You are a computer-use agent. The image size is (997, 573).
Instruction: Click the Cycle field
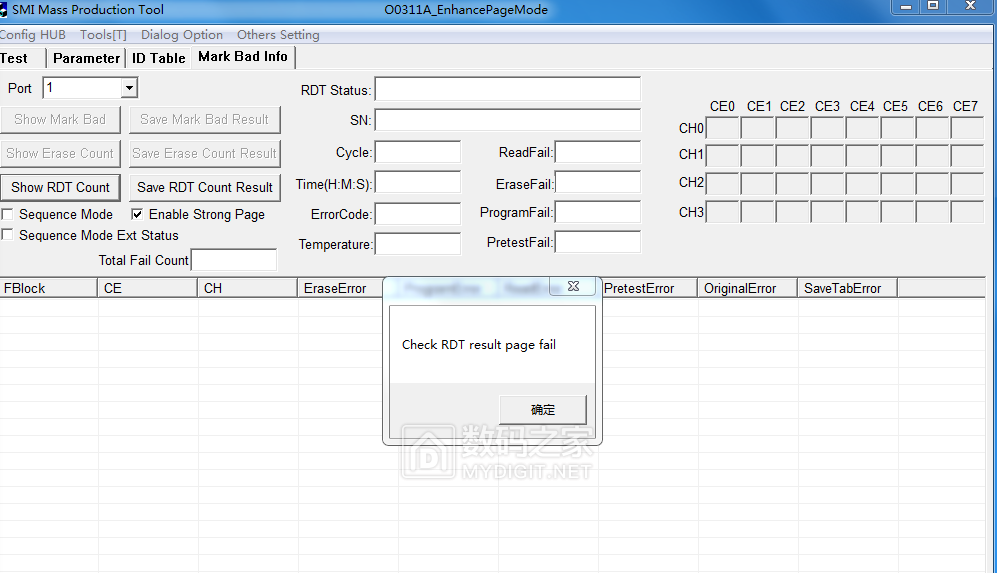tap(418, 153)
